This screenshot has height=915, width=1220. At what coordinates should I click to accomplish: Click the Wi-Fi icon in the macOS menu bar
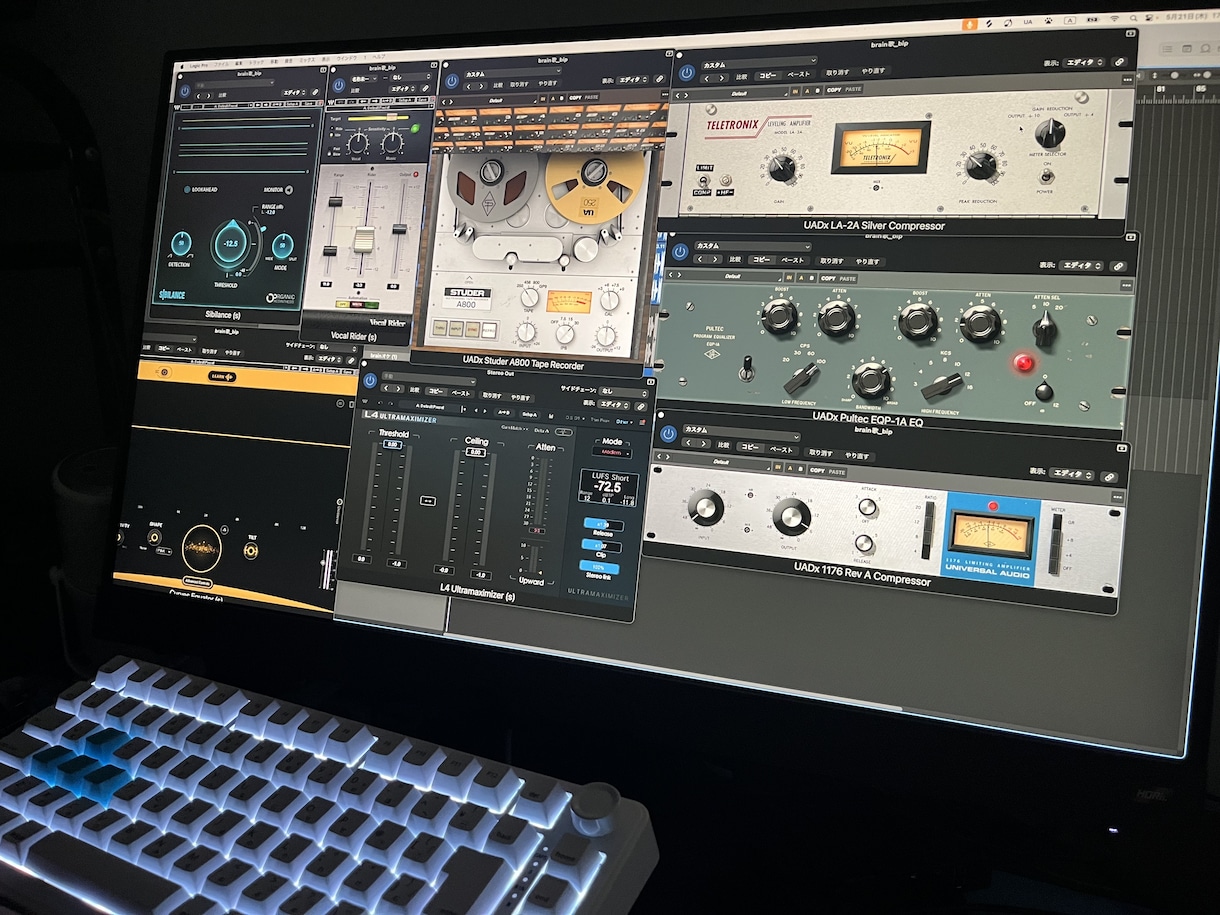[1114, 19]
